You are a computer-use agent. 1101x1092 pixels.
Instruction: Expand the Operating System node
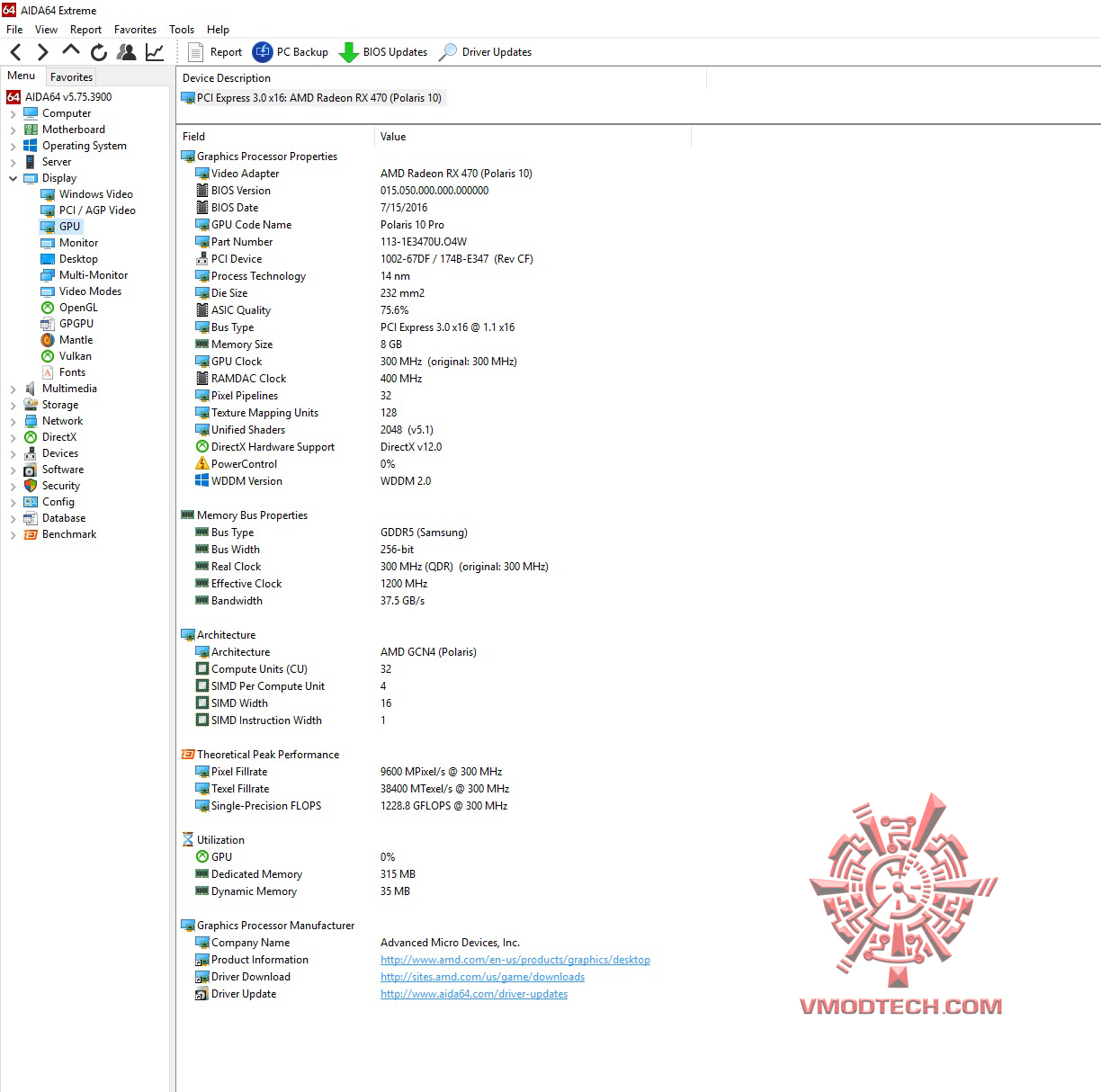[x=13, y=147]
